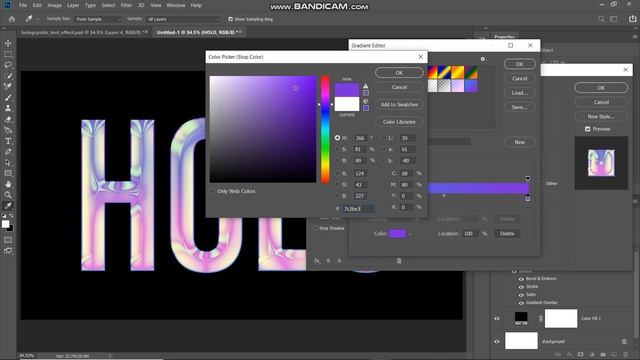Select the H hue radio button

click(338, 138)
